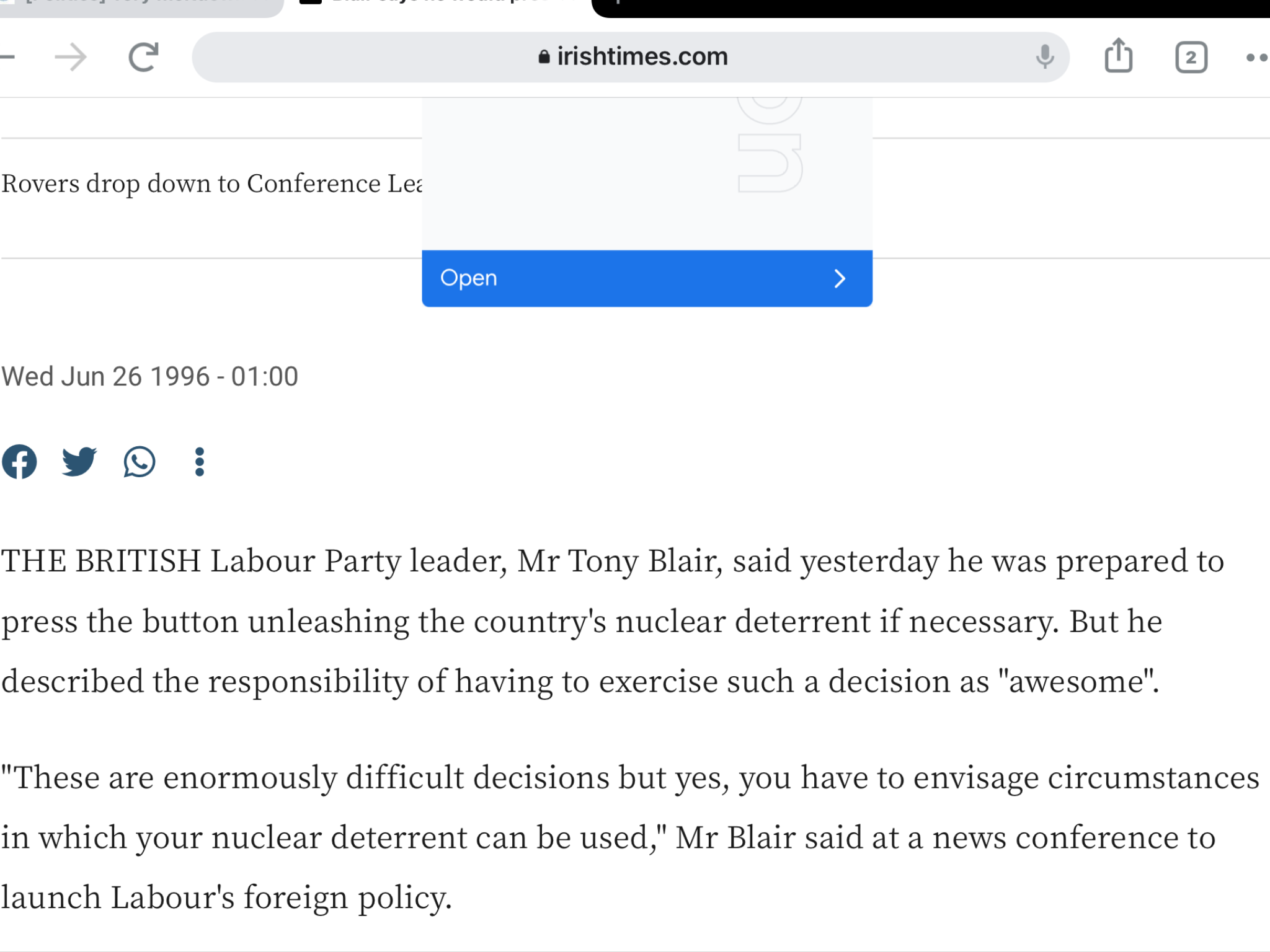
Task: Click the Wed Jun 26 1996 date line
Action: pyautogui.click(x=149, y=376)
